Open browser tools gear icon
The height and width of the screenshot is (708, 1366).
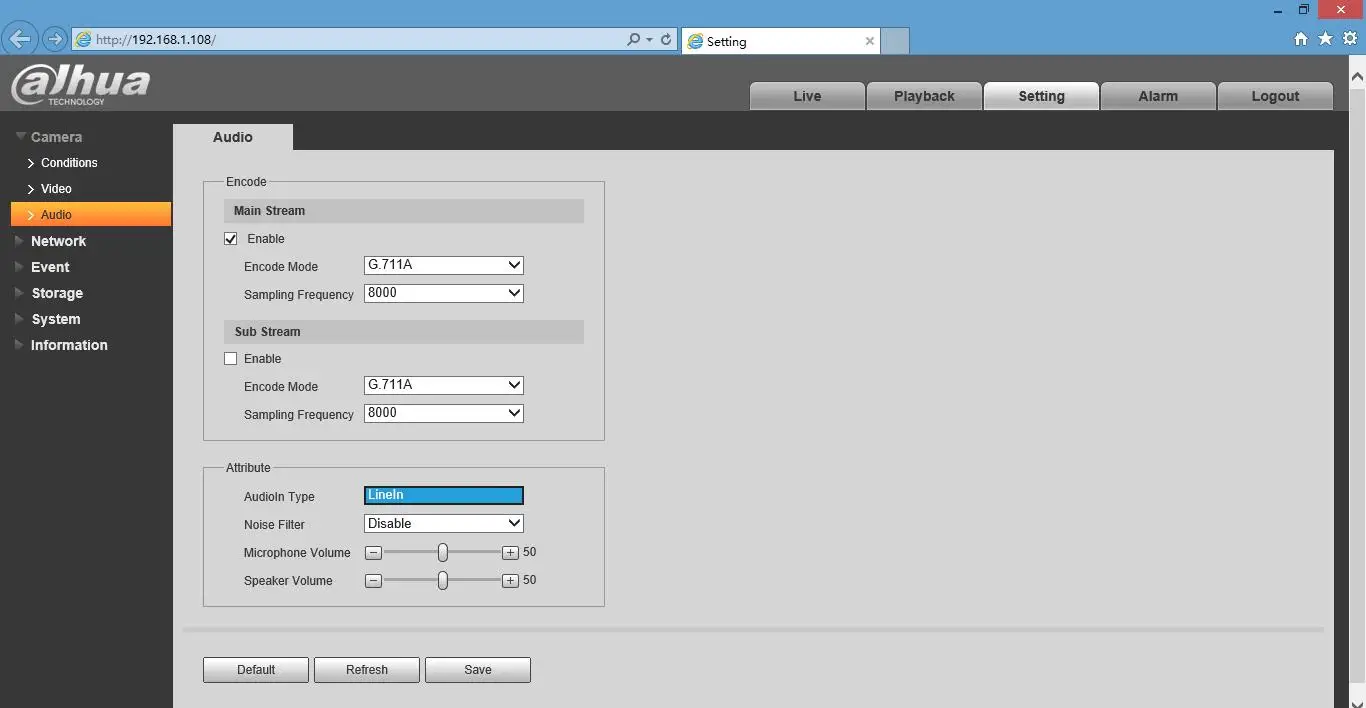point(1350,39)
